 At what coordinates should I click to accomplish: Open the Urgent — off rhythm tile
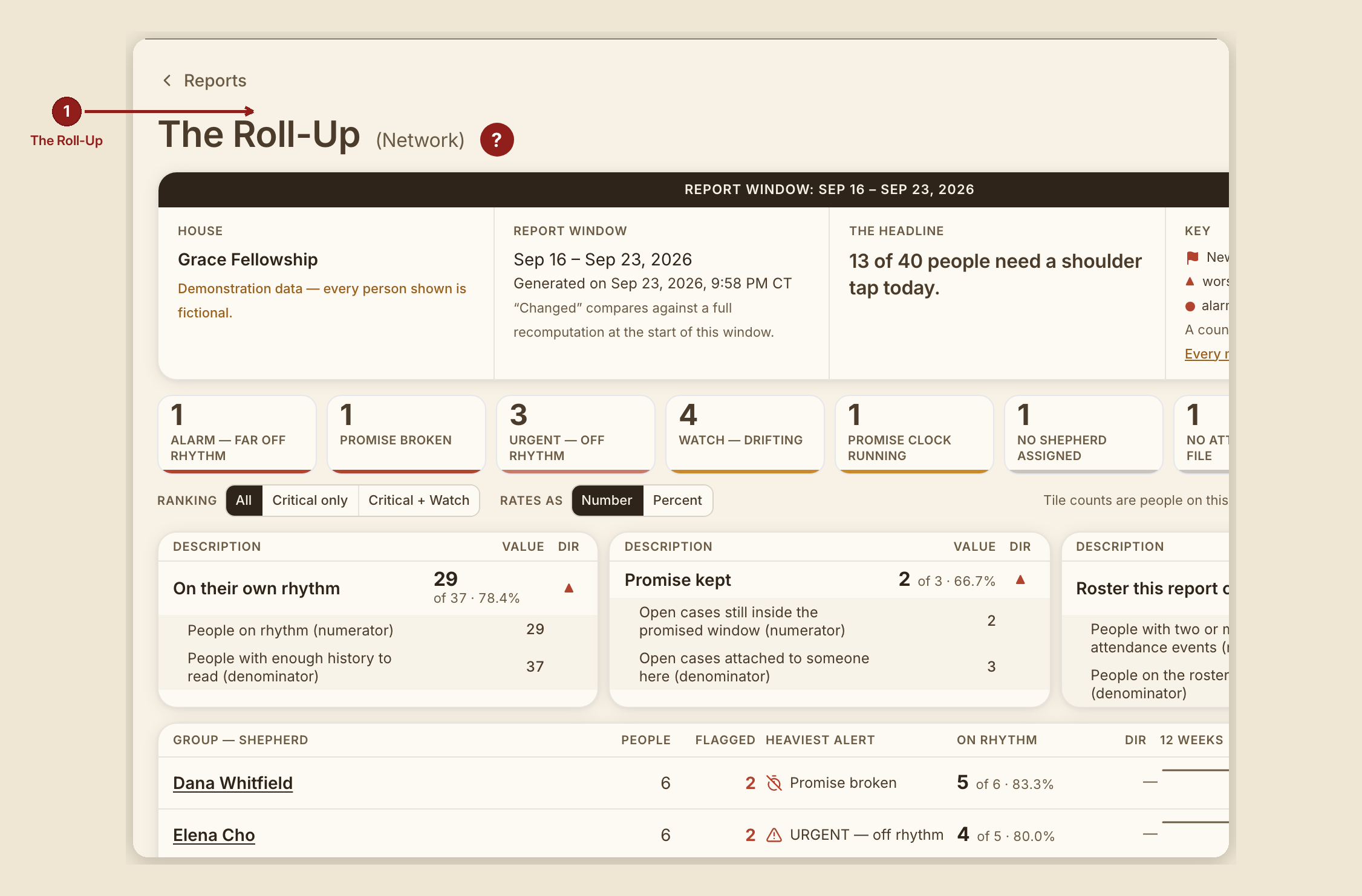[x=576, y=433]
